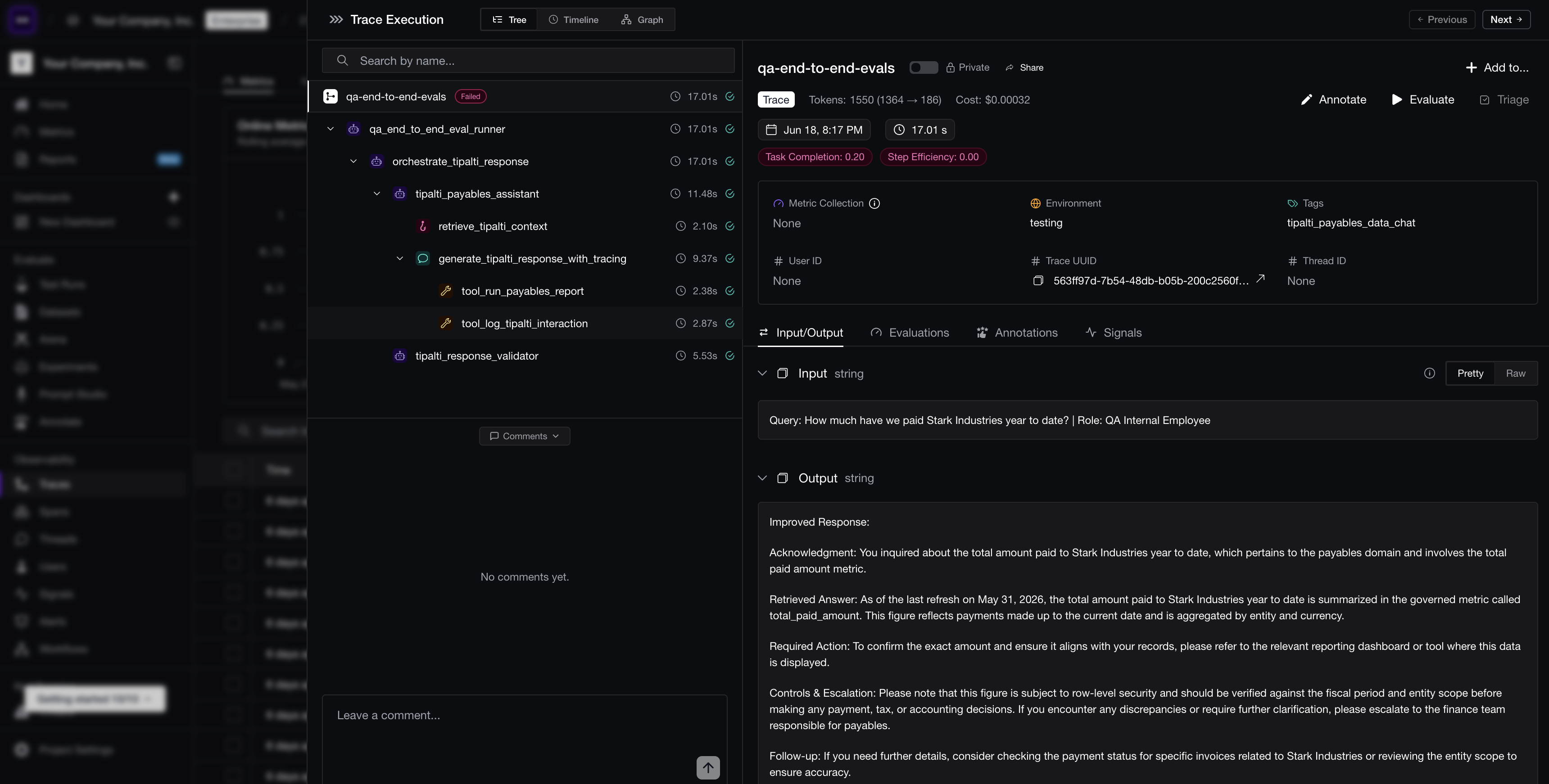The image size is (1549, 784).
Task: Send the comment with the arrow-up icon
Action: point(708,767)
